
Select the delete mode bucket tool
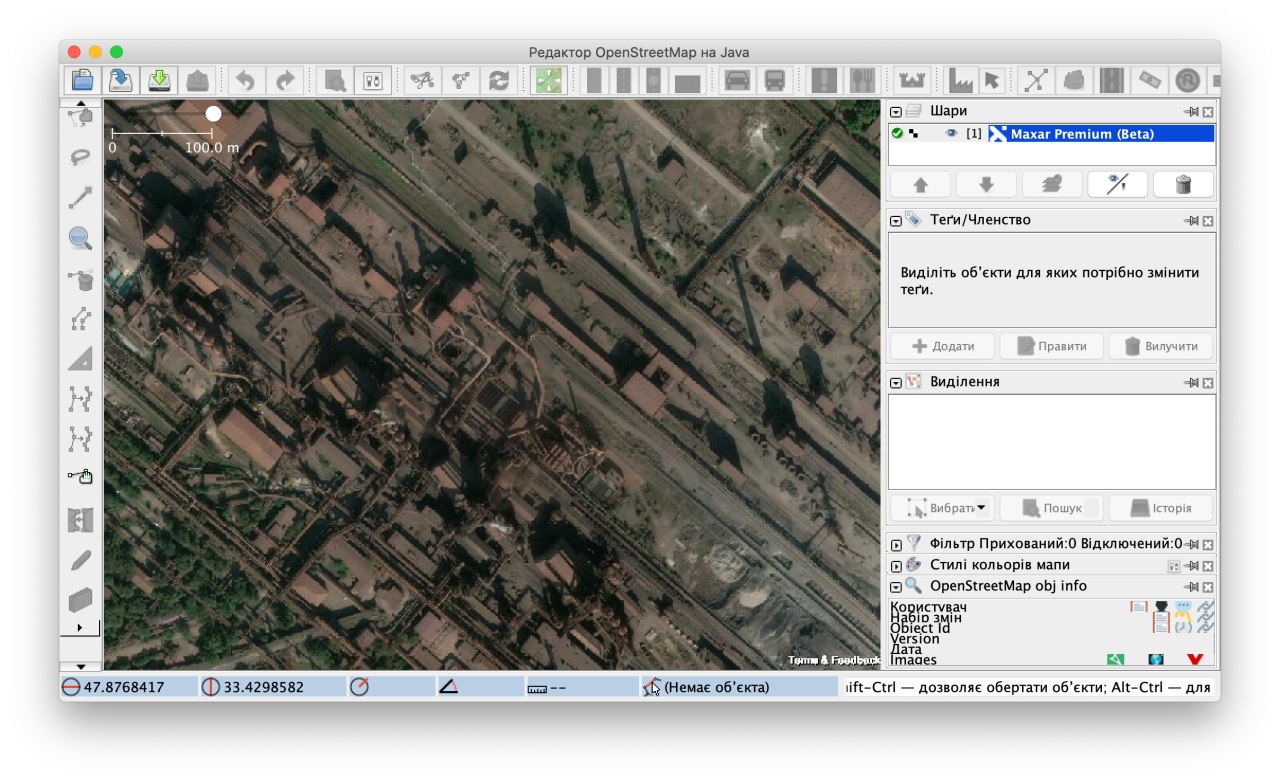tap(80, 279)
